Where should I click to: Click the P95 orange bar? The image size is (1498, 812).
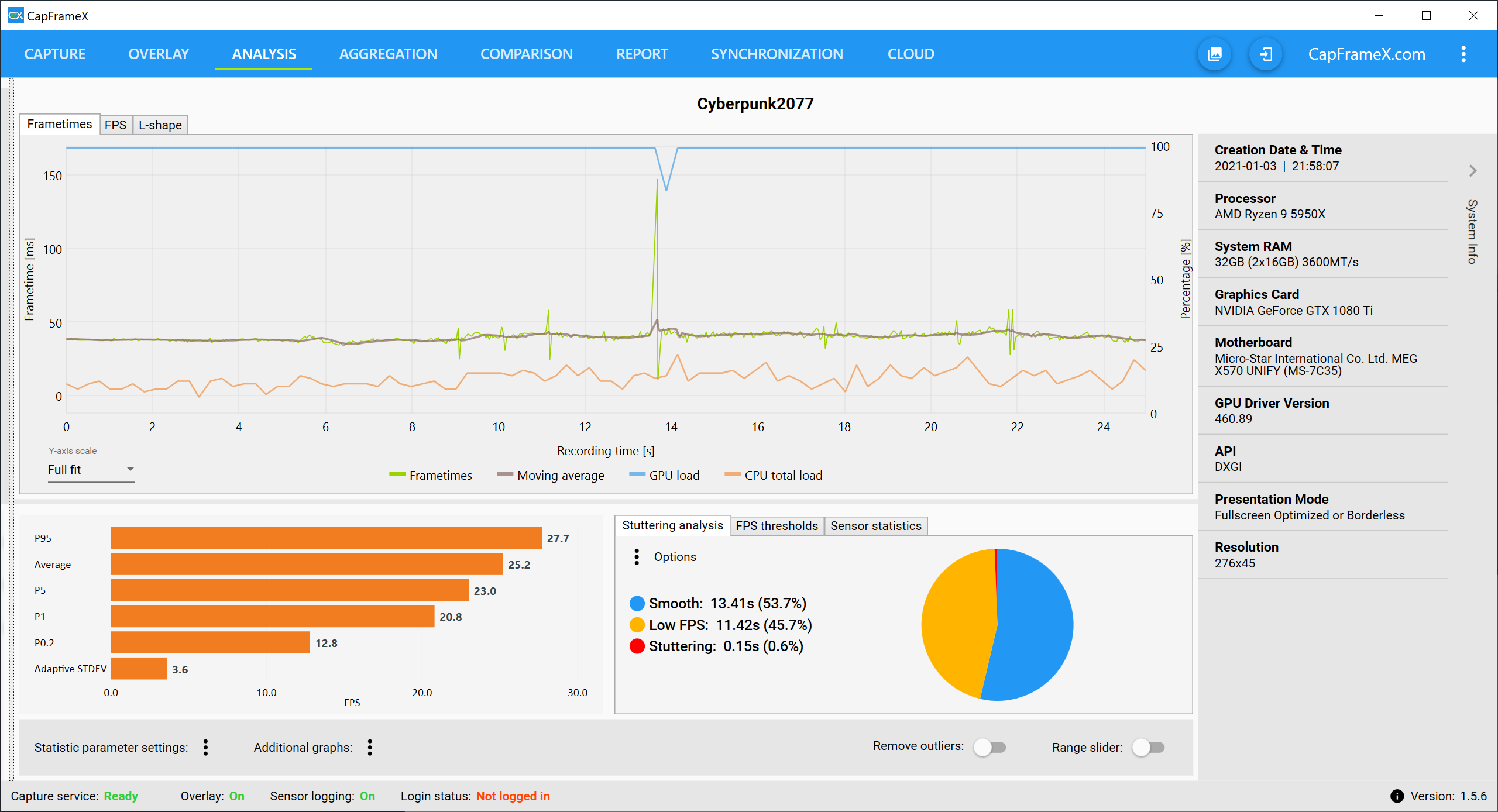(x=326, y=538)
